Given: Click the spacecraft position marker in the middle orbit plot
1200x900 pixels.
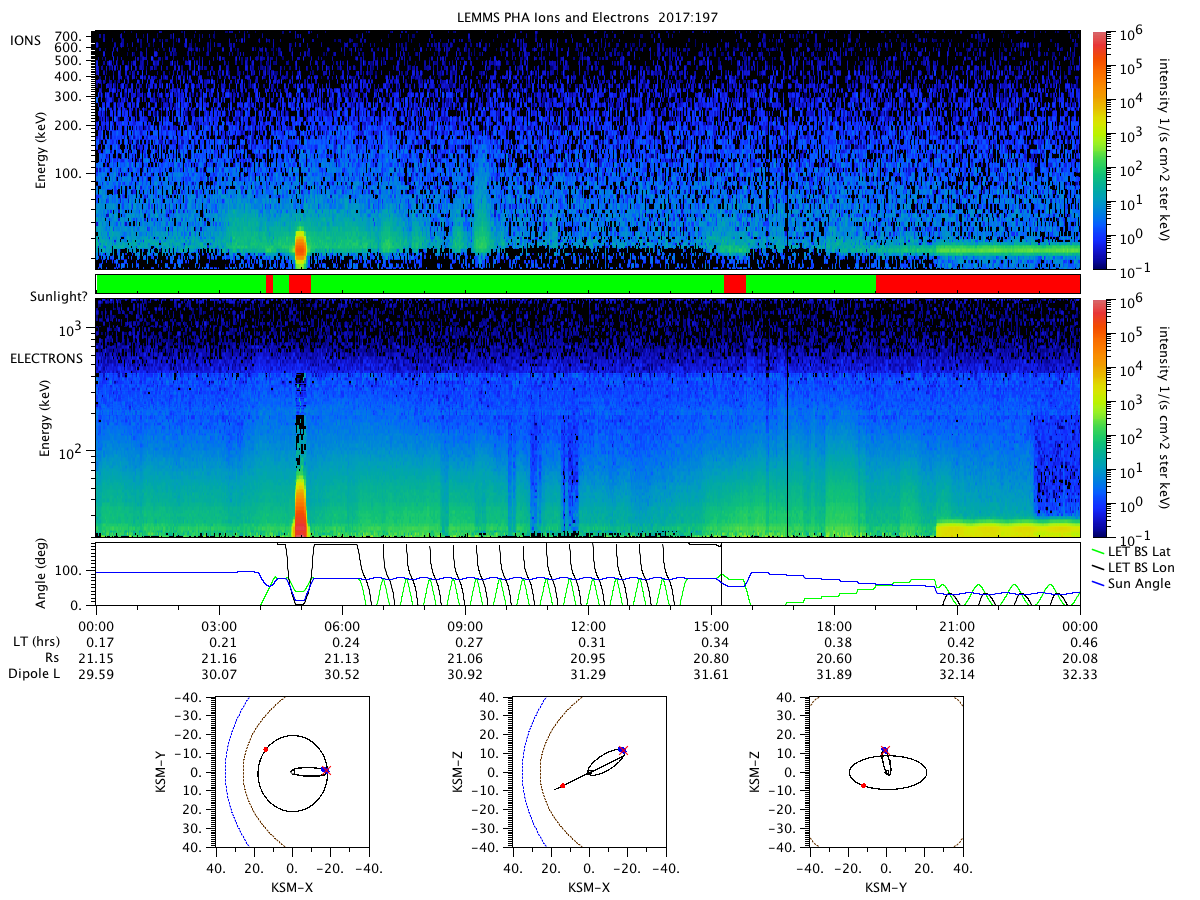Looking at the screenshot, I should point(623,749).
